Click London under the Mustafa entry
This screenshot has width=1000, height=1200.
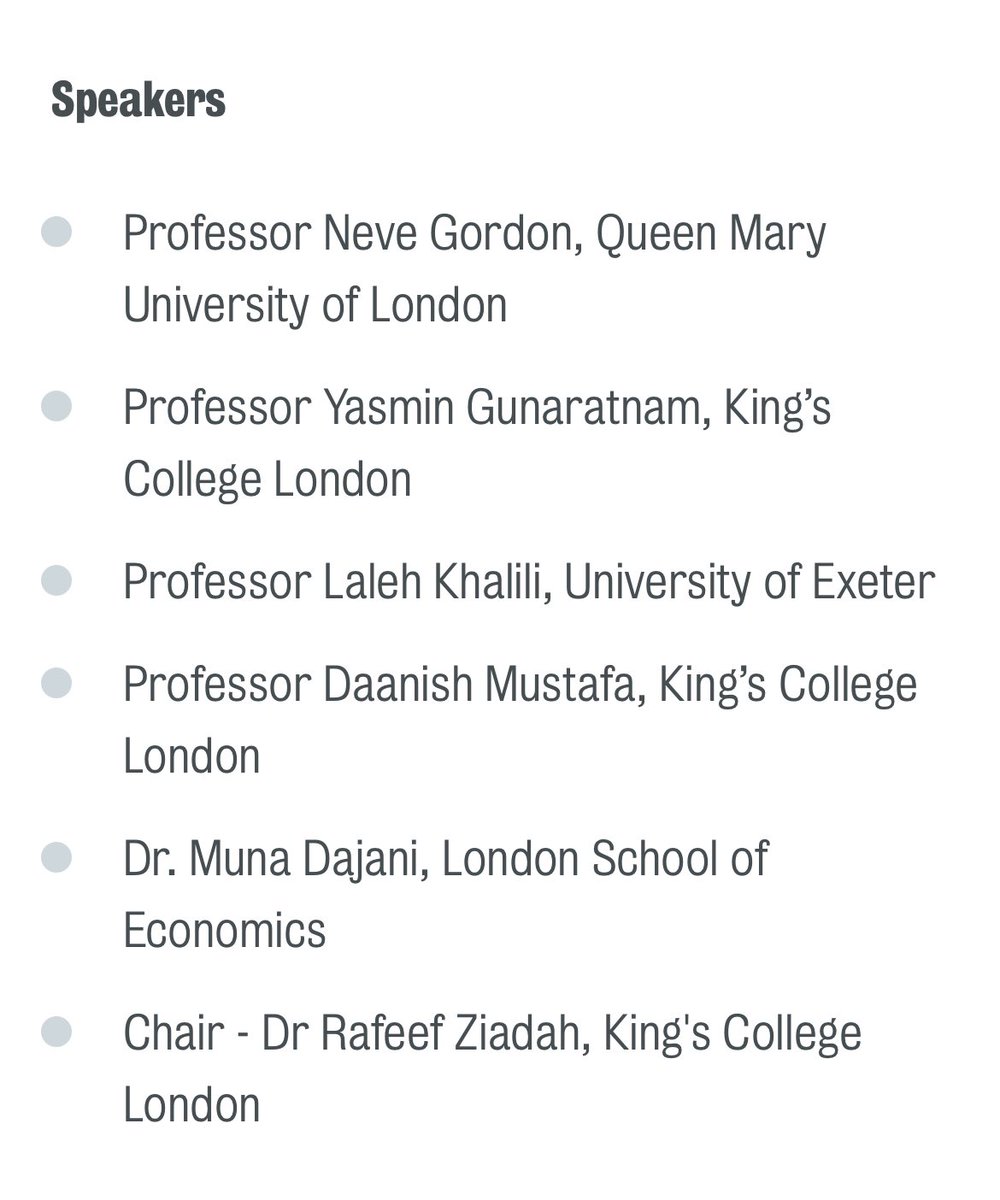(x=191, y=756)
